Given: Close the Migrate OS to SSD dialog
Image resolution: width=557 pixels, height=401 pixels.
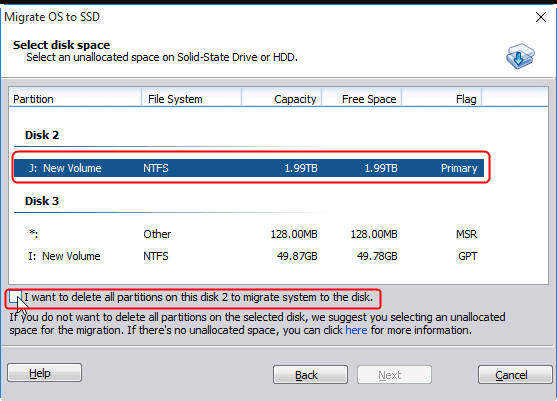Looking at the screenshot, I should point(541,17).
